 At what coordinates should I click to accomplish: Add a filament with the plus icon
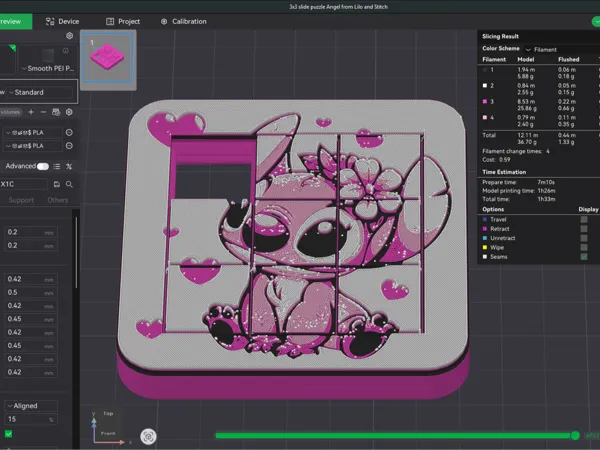[31, 112]
